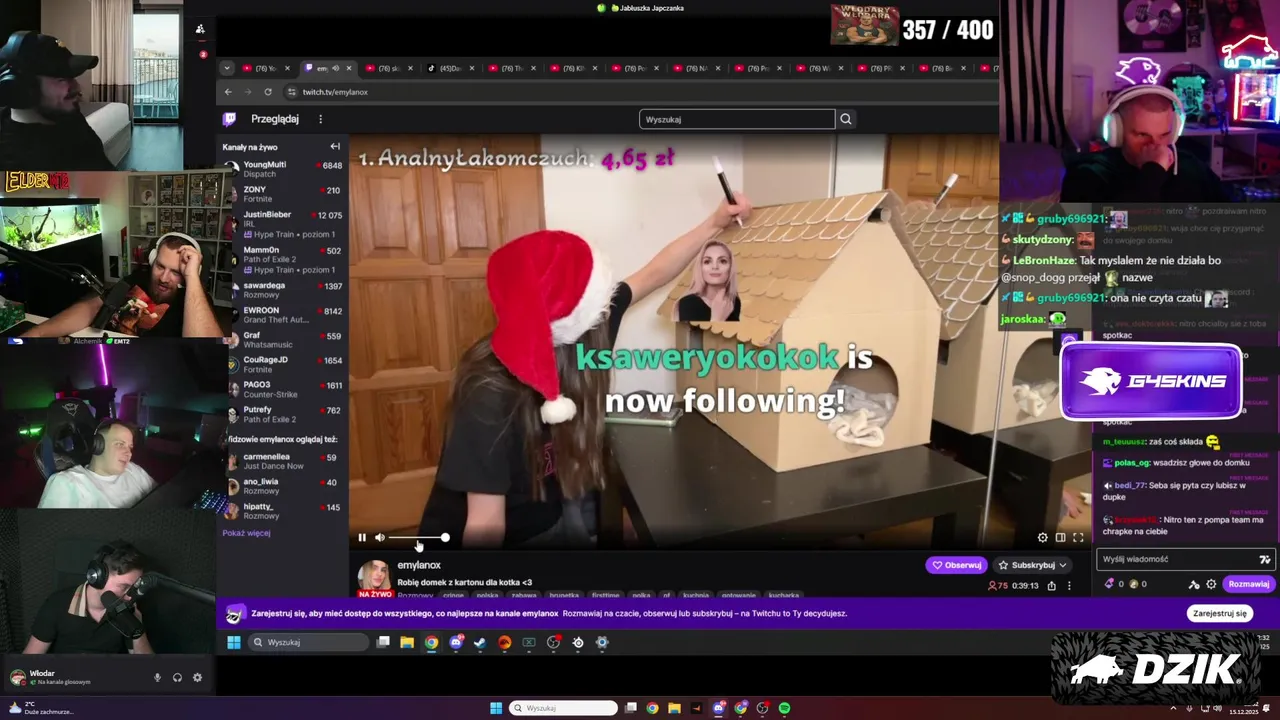Close the active emylanox Twitch tab
1280x720 pixels.
coord(348,68)
